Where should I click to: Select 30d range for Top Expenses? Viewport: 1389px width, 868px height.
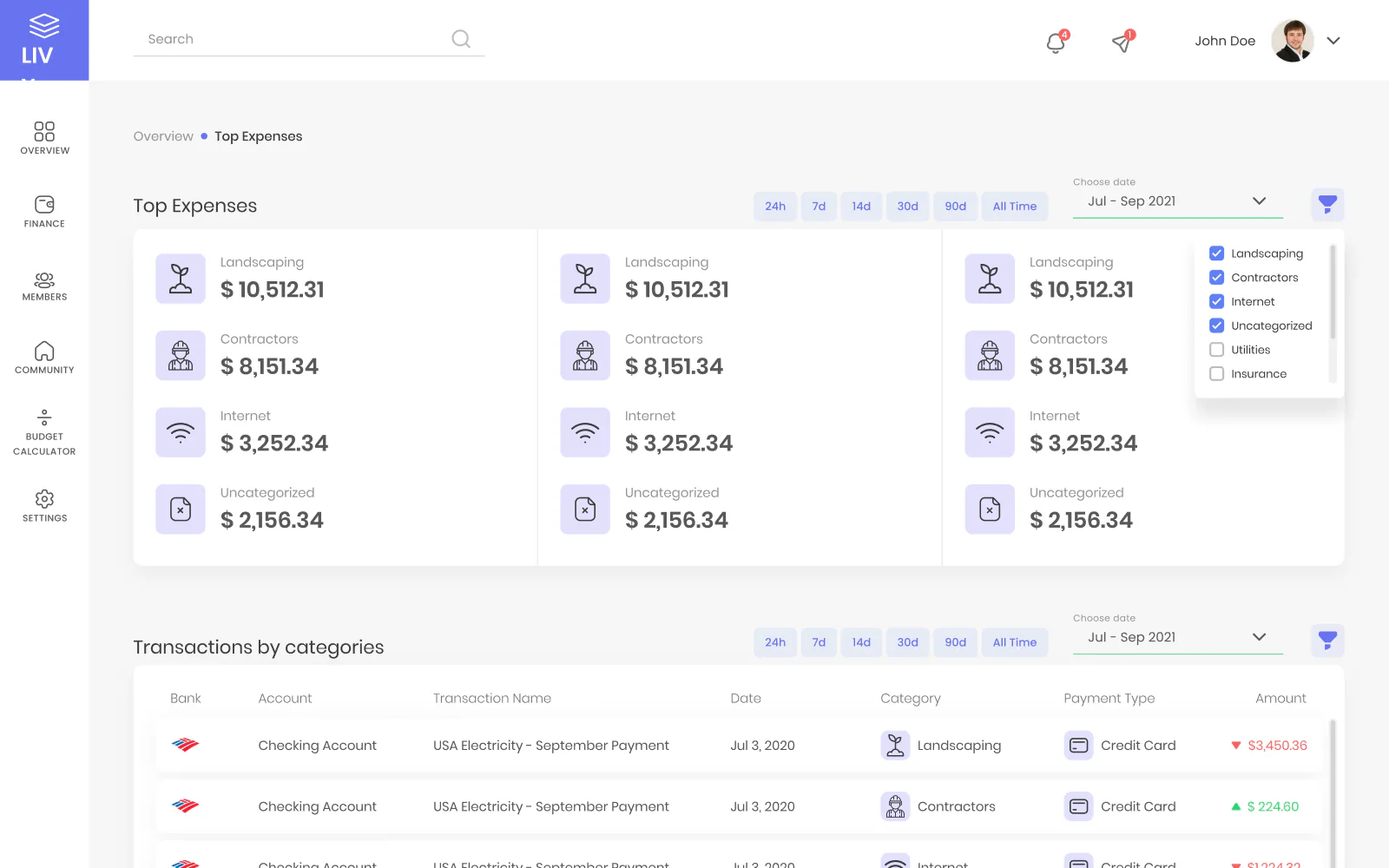coord(907,206)
